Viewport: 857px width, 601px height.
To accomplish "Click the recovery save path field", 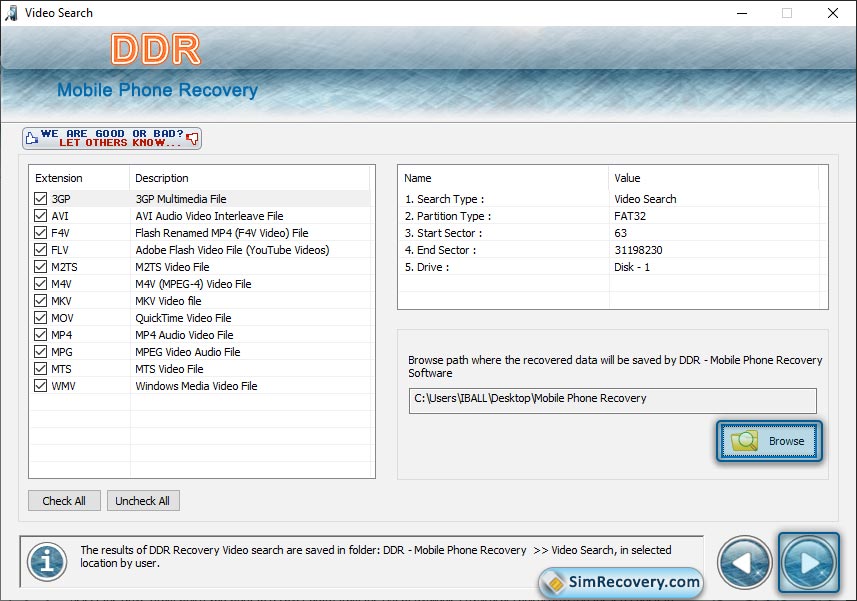I will click(x=613, y=400).
